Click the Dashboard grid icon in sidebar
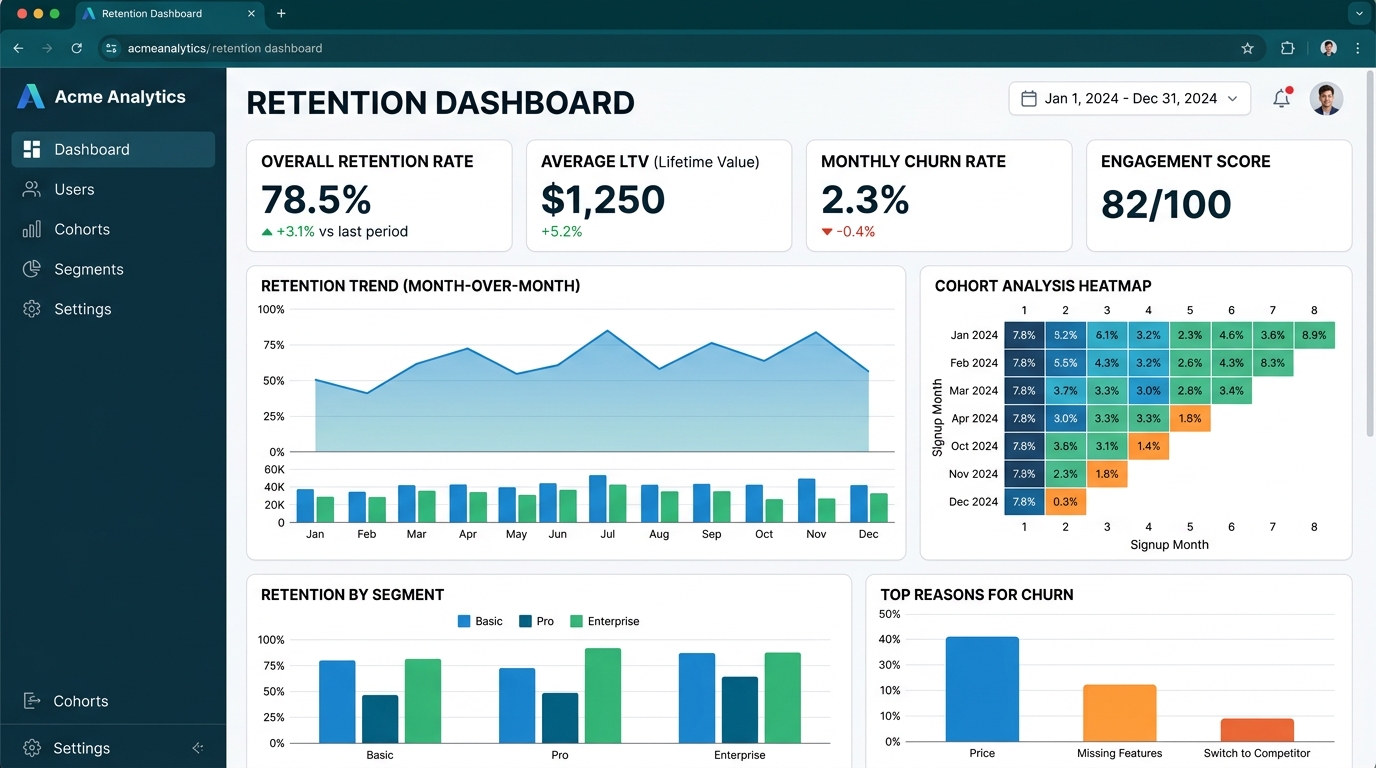The width and height of the screenshot is (1376, 768). [32, 149]
